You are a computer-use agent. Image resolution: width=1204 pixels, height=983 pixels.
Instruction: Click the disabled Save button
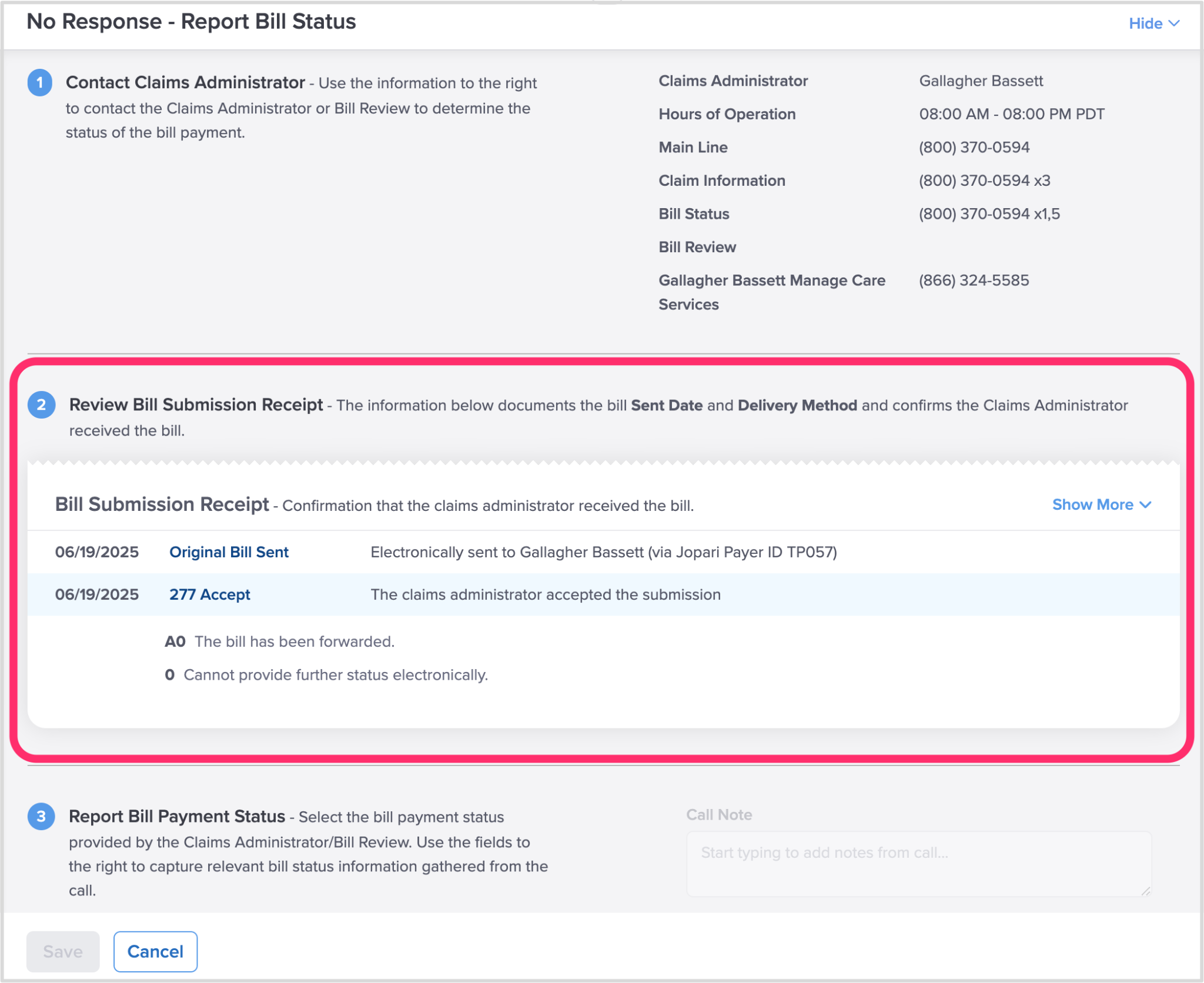(x=63, y=951)
